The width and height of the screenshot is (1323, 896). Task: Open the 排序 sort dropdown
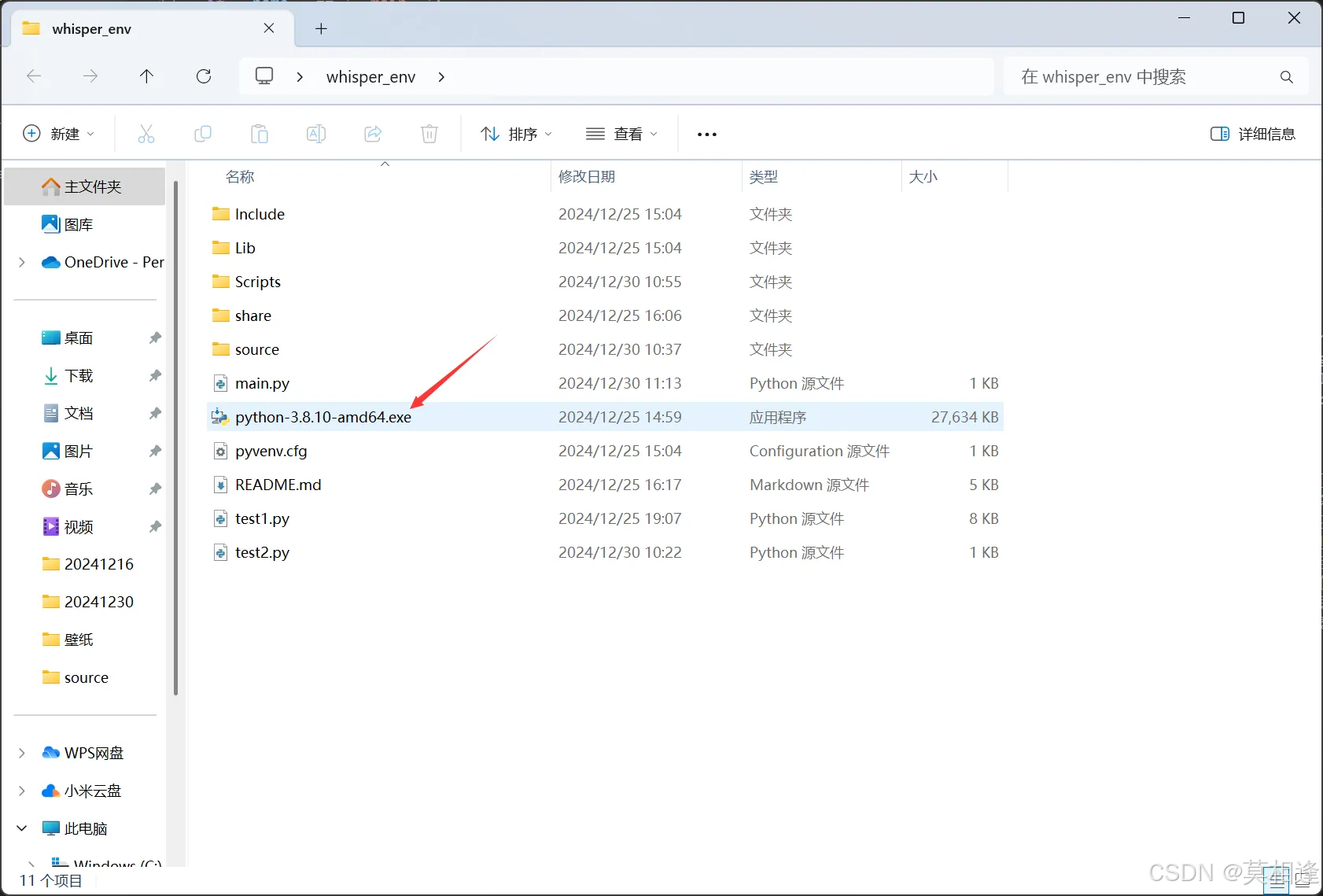click(515, 134)
